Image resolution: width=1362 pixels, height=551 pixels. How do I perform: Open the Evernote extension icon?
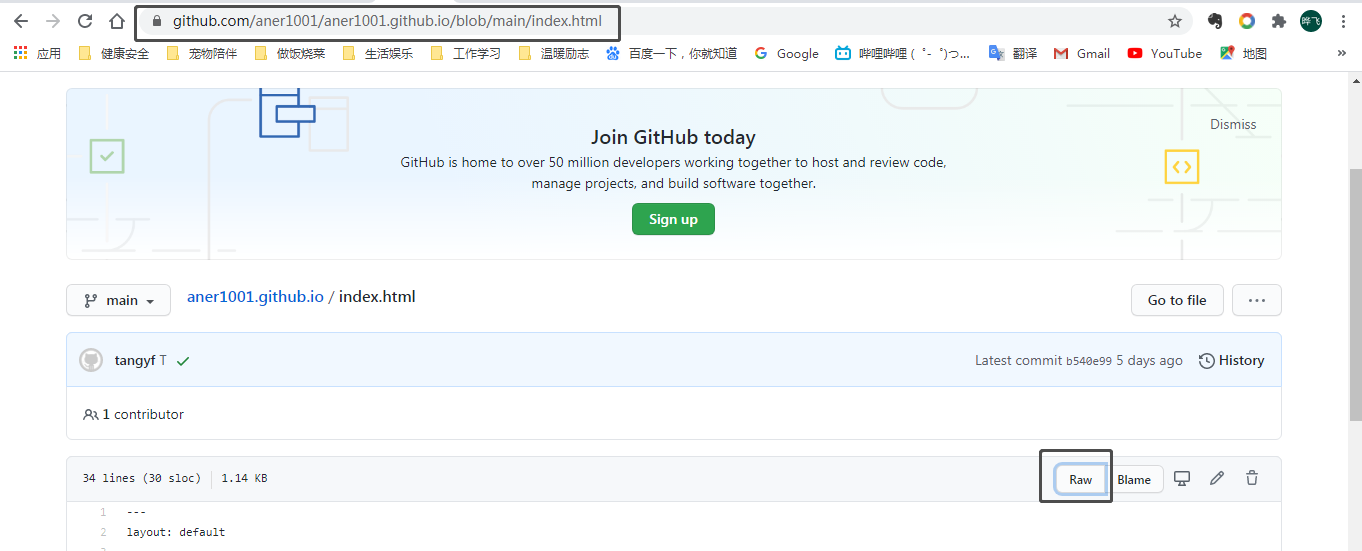tap(1215, 21)
